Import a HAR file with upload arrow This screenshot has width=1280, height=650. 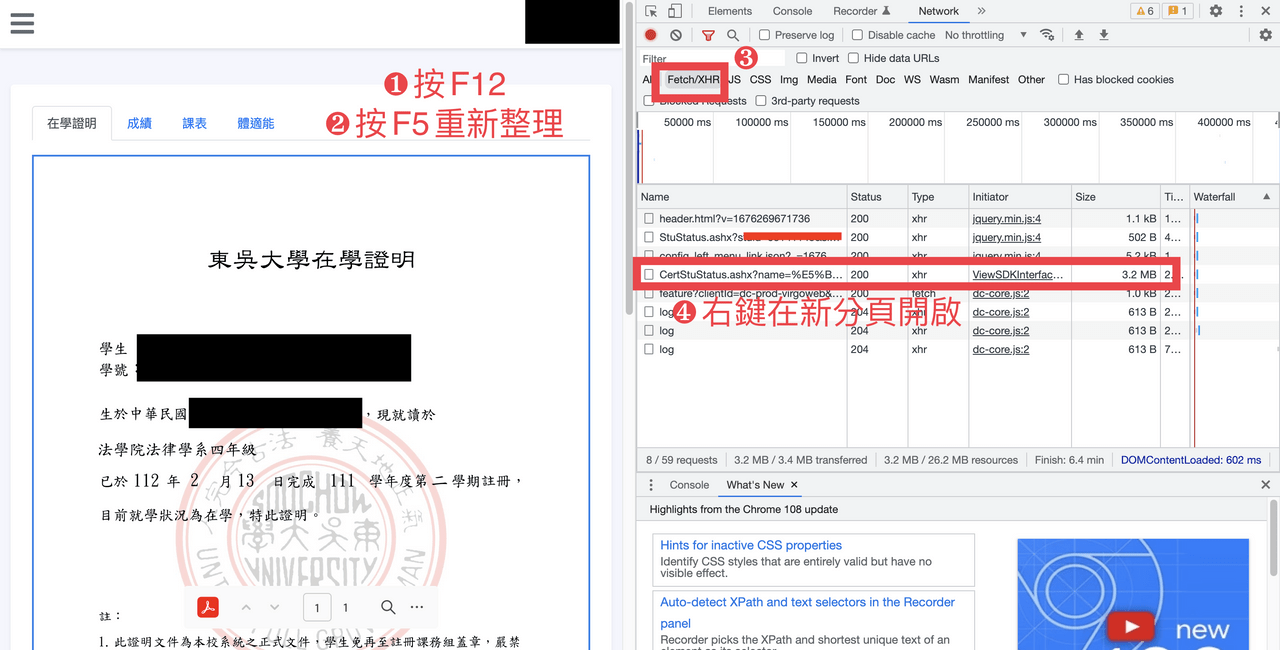coord(1079,35)
